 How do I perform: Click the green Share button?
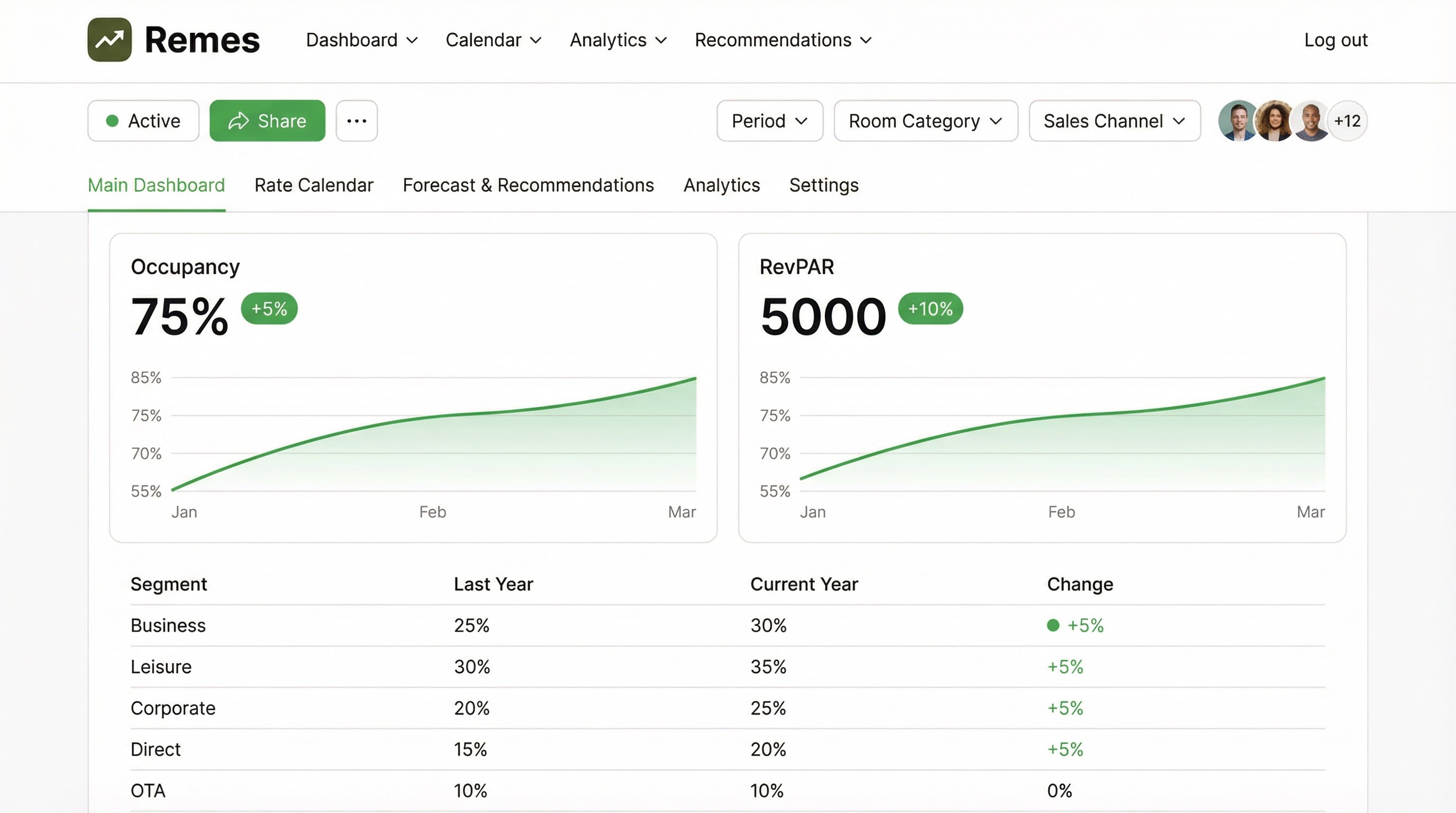click(267, 121)
